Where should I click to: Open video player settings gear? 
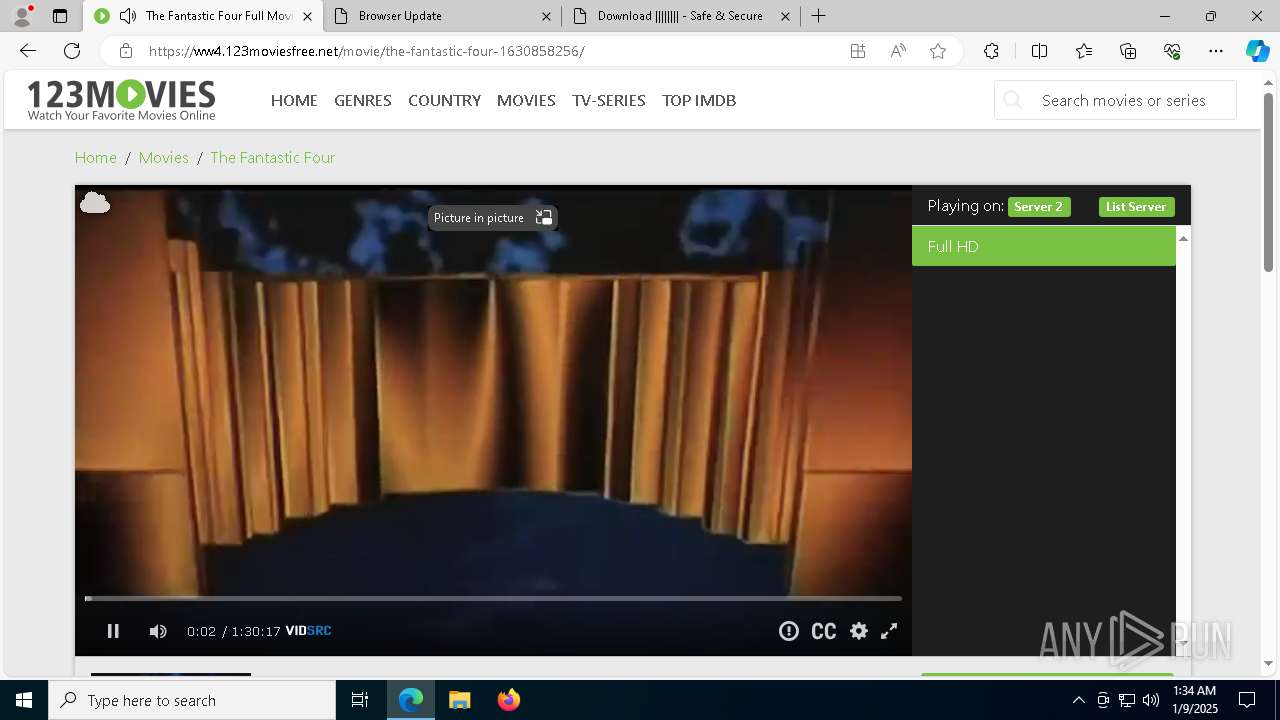(859, 631)
